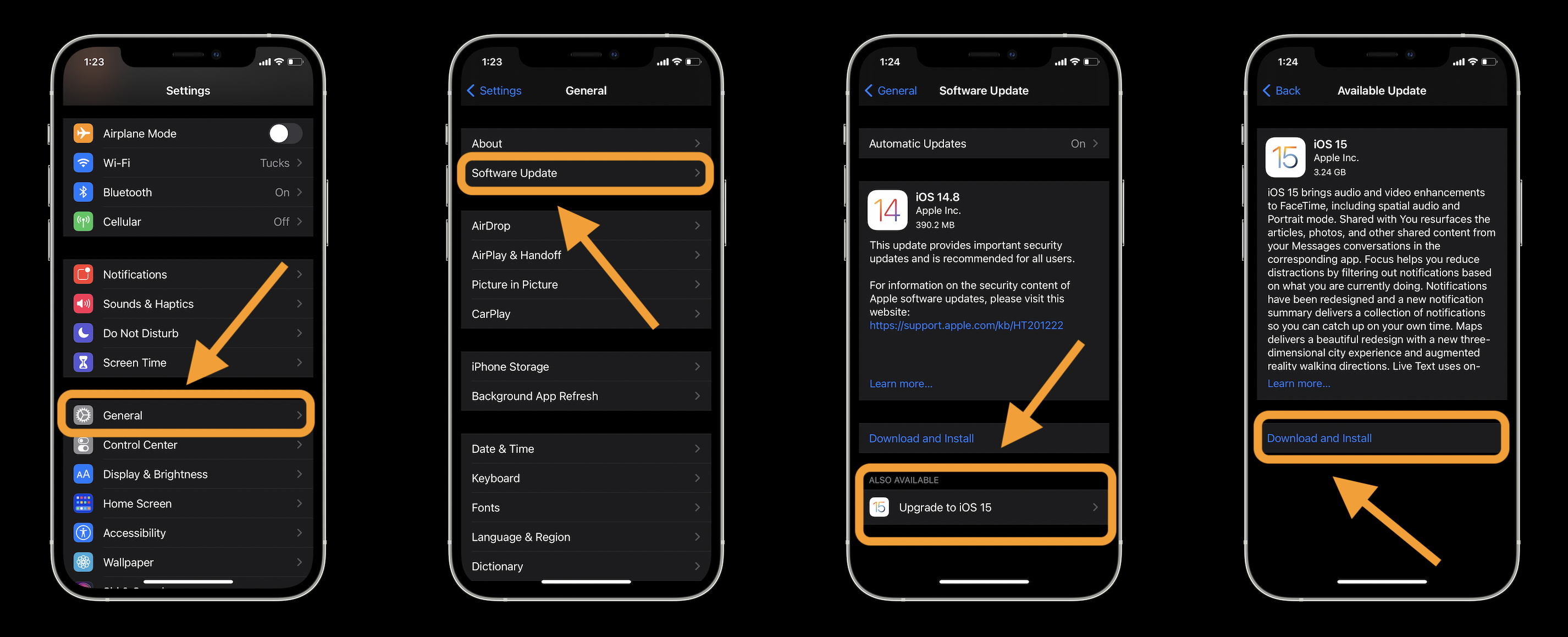Tap the Airplane Mode icon
1568x637 pixels.
click(85, 133)
